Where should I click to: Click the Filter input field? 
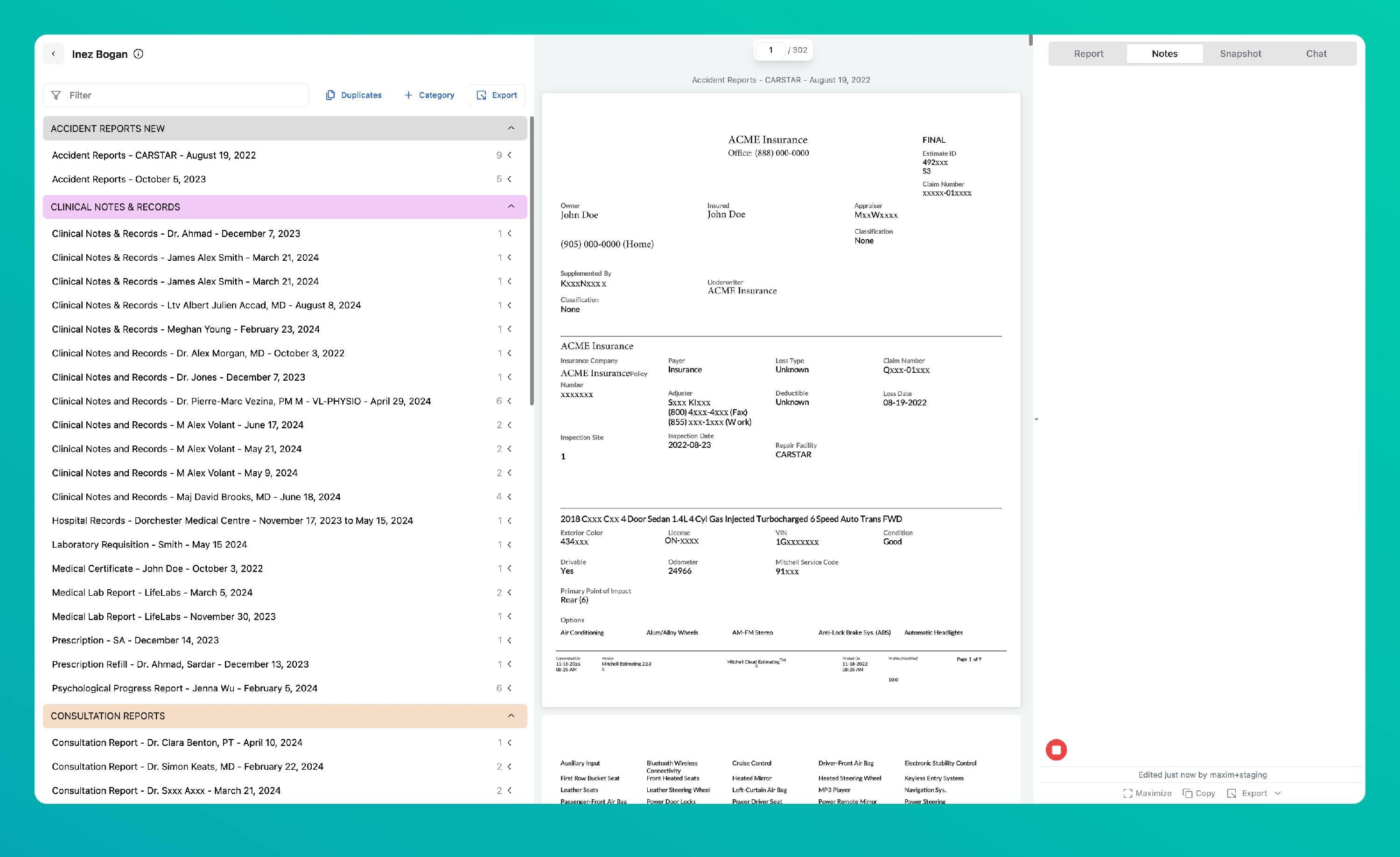176,95
